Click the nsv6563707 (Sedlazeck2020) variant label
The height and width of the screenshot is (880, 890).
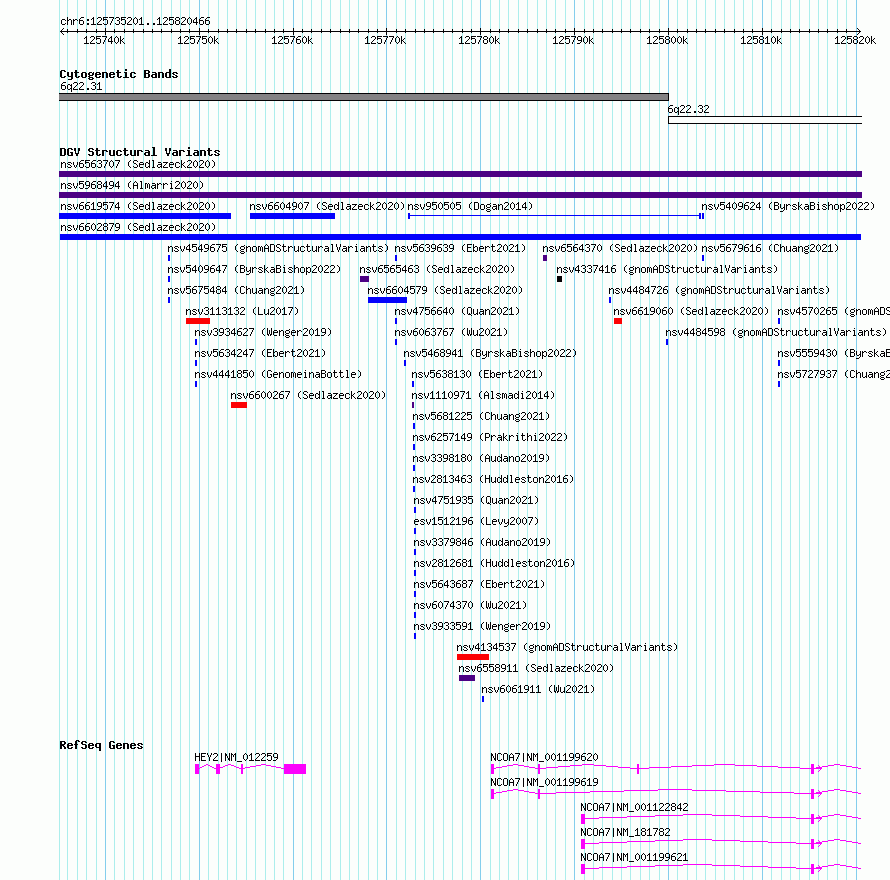(x=138, y=164)
